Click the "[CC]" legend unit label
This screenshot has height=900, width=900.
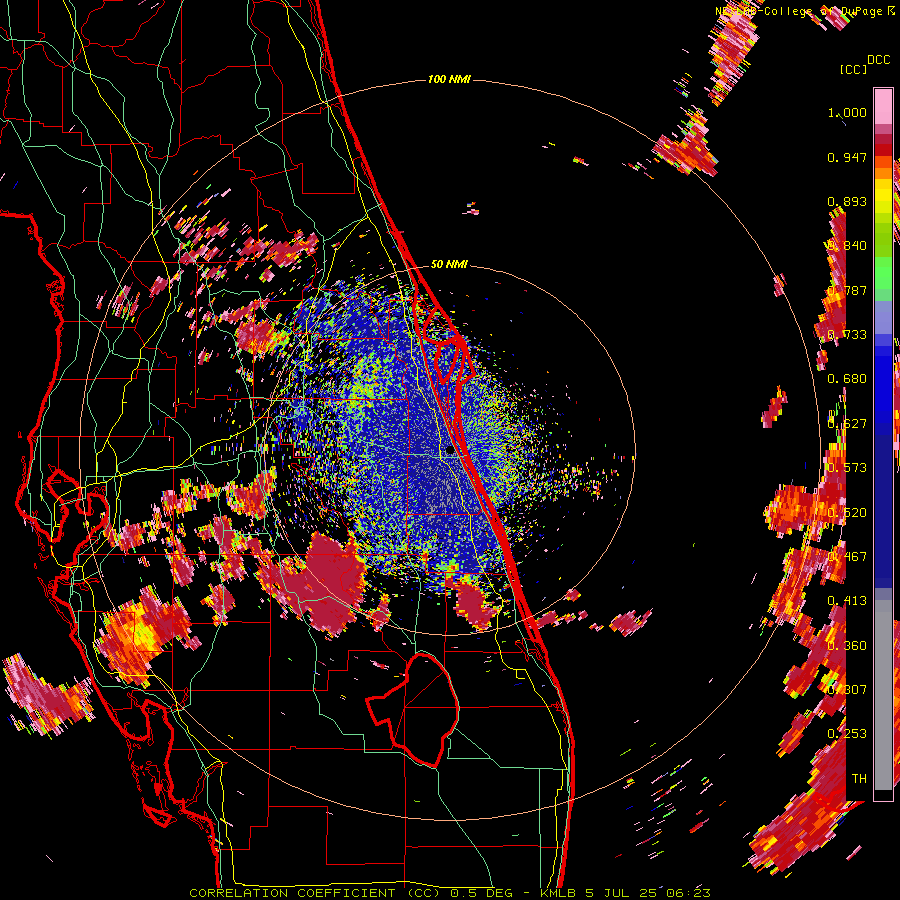[853, 69]
